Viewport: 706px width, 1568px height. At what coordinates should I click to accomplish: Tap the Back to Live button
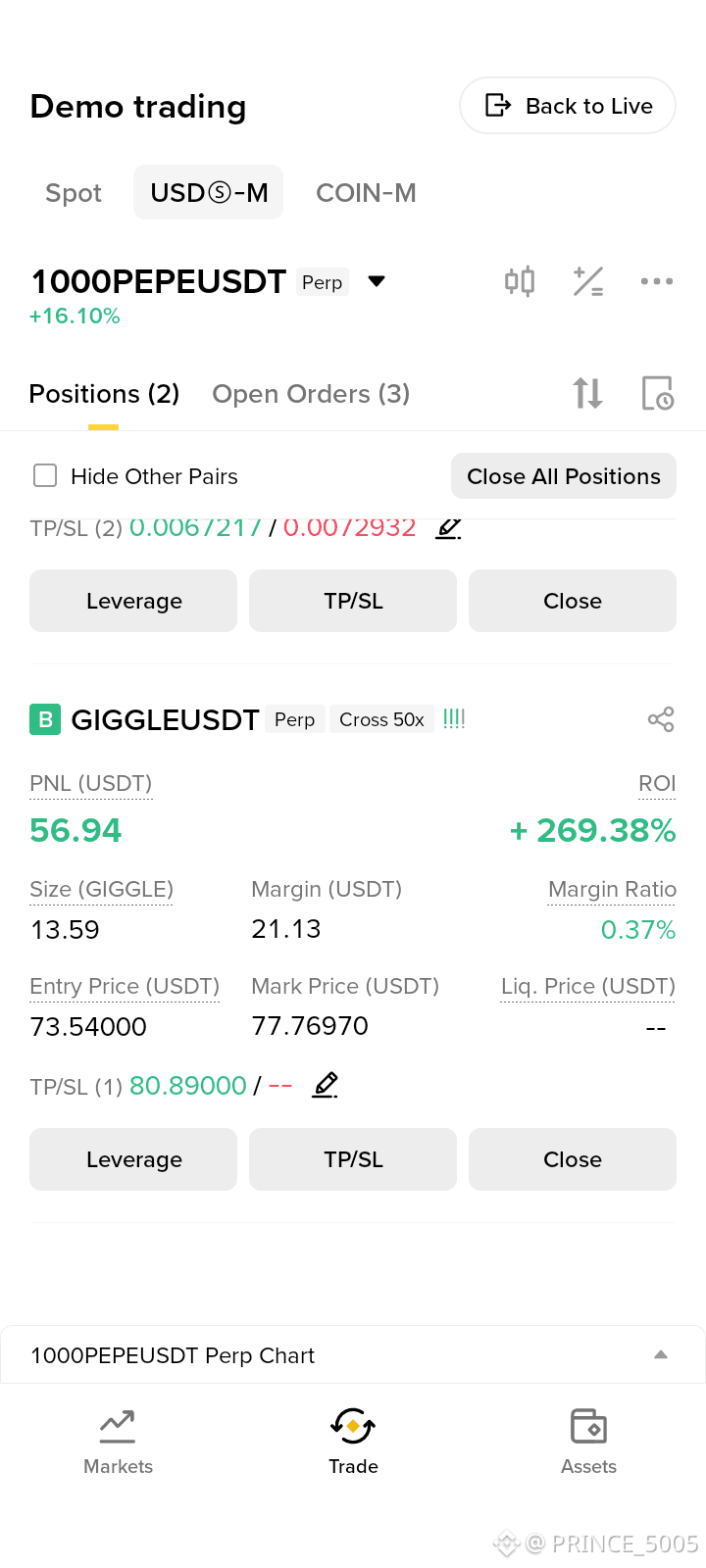click(x=568, y=106)
